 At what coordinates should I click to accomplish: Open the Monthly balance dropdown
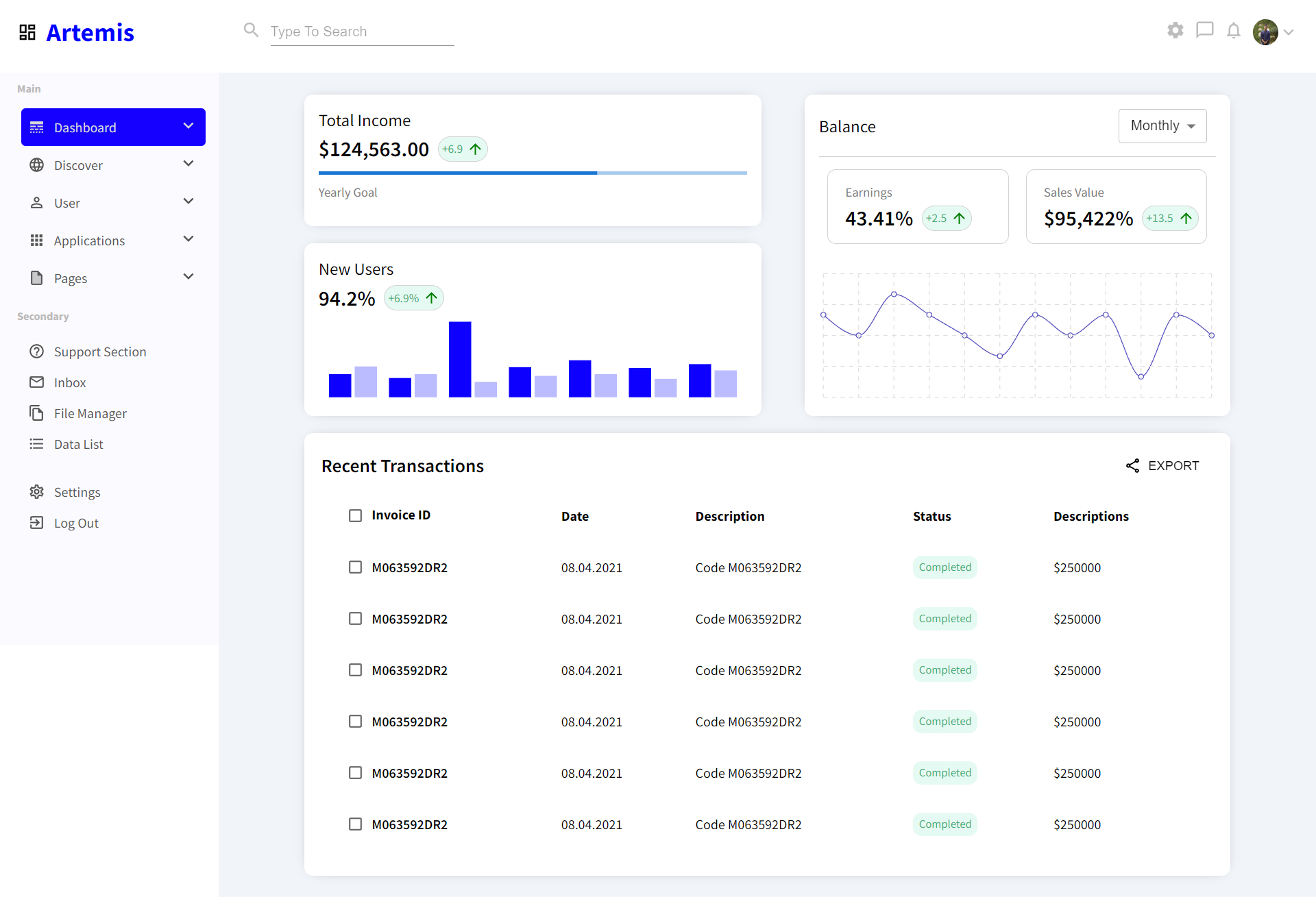[1162, 126]
